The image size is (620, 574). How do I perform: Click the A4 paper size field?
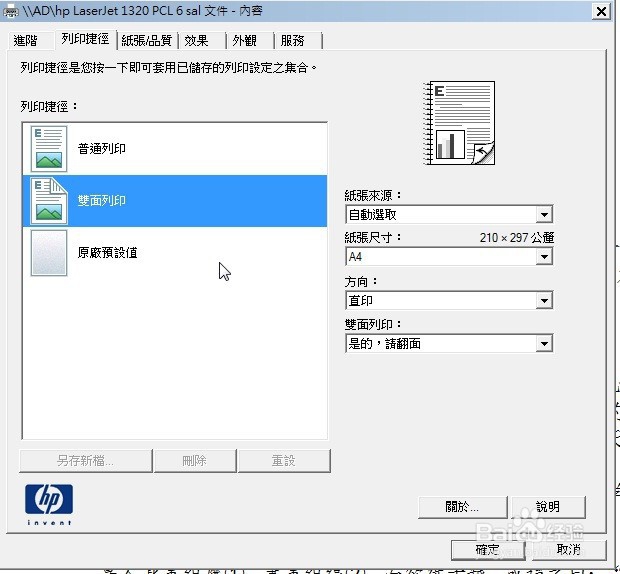449,257
